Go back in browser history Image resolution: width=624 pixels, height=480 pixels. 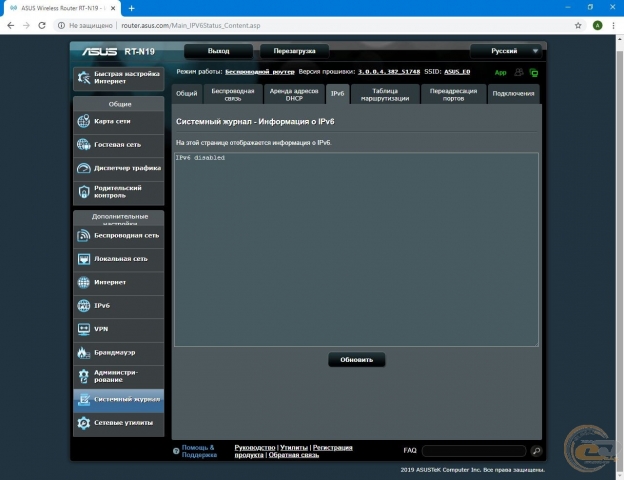tap(11, 25)
